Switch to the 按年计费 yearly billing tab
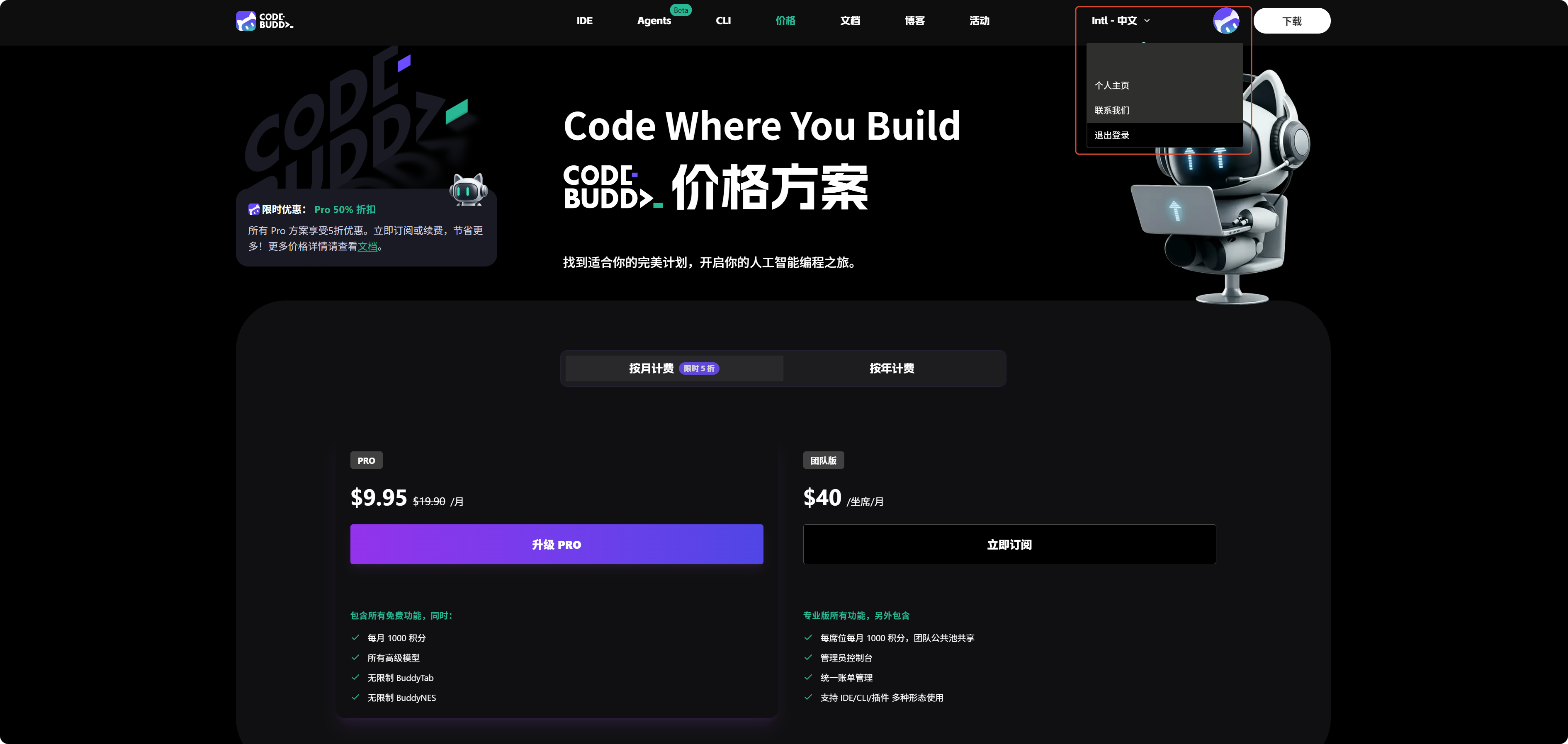Viewport: 1568px width, 744px height. point(892,368)
